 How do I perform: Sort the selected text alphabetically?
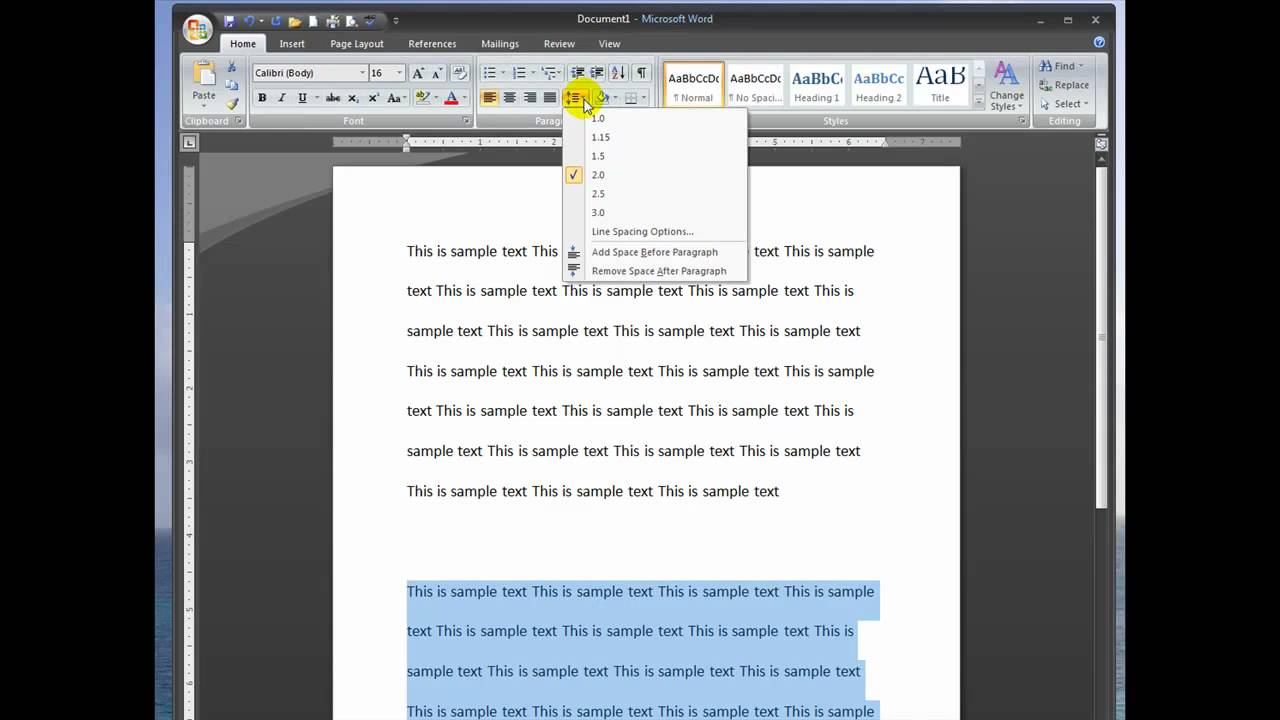coord(618,73)
